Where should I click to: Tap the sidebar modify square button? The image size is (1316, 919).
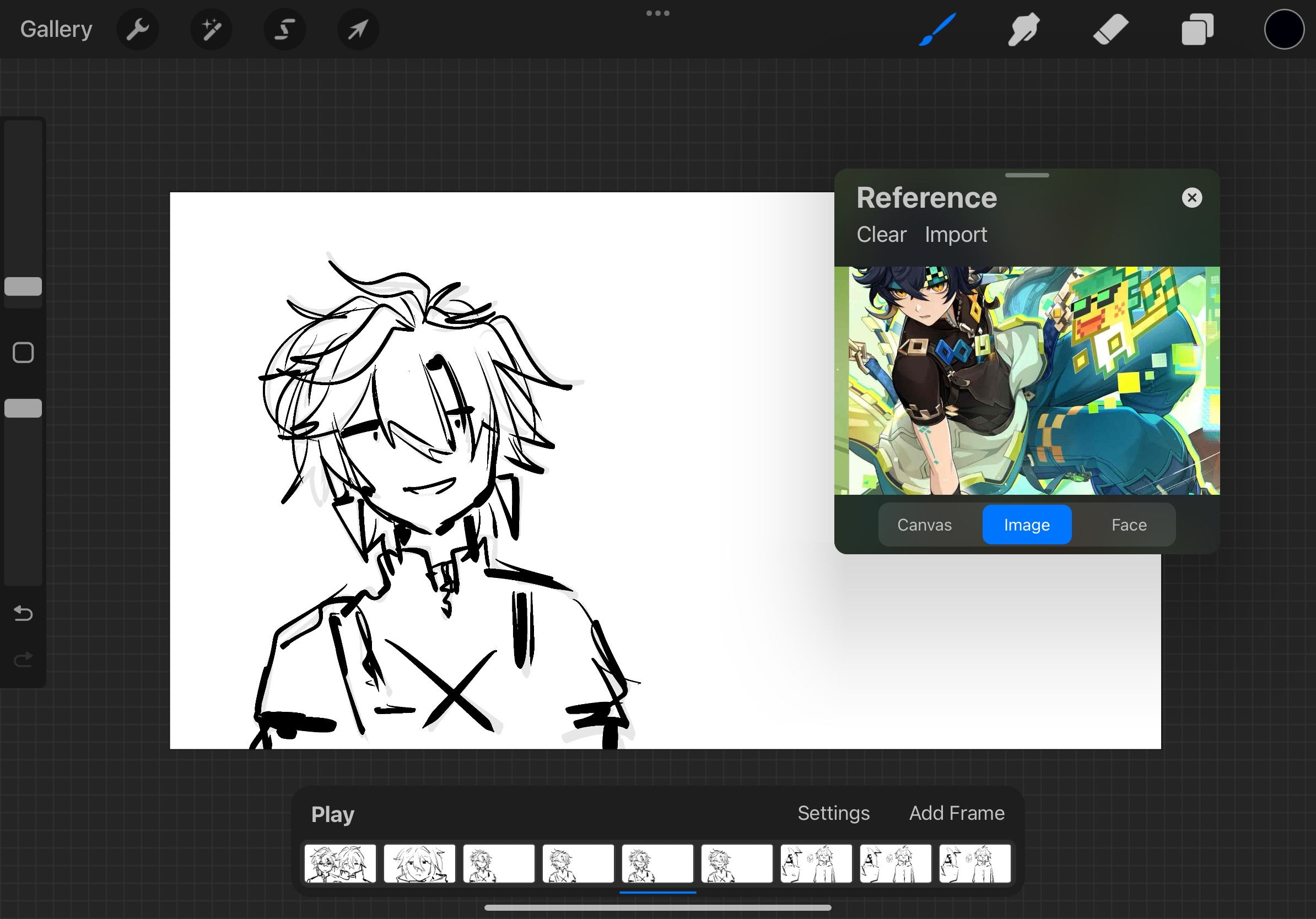coord(23,353)
